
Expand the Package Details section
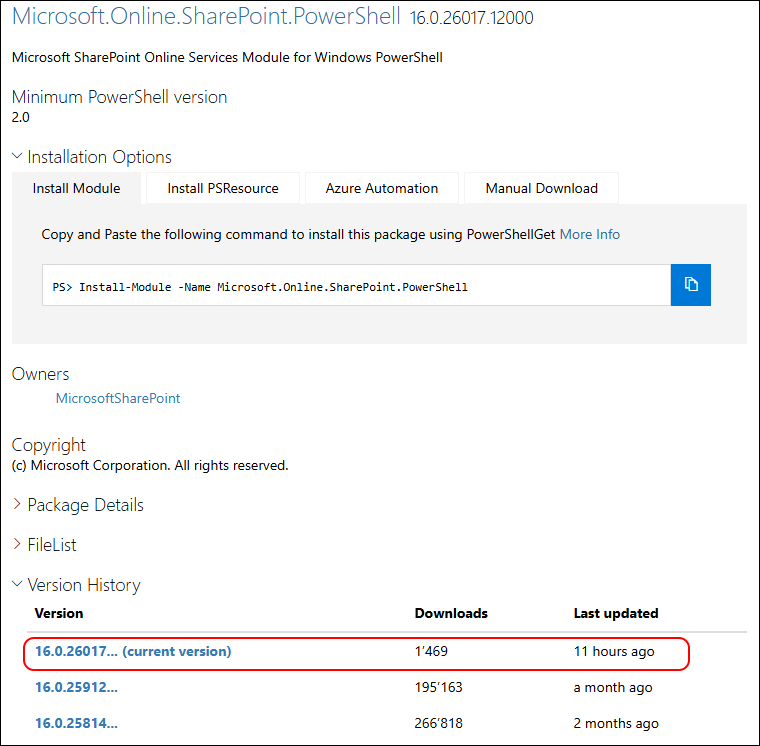[78, 505]
